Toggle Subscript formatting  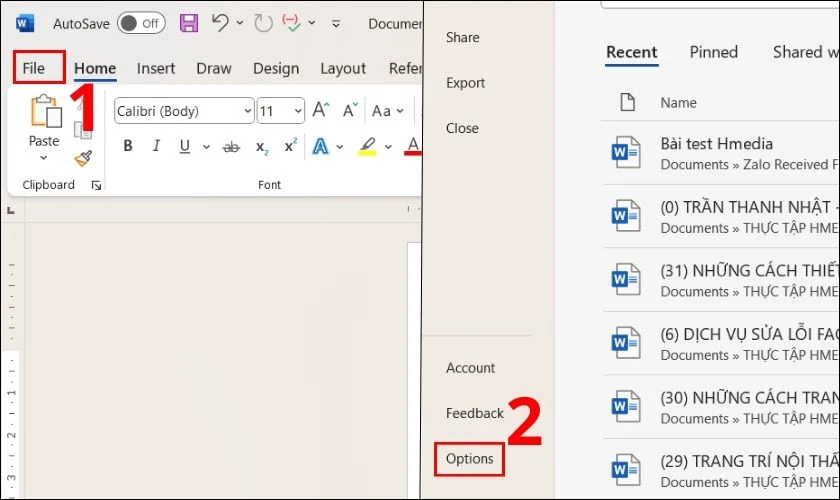261,147
